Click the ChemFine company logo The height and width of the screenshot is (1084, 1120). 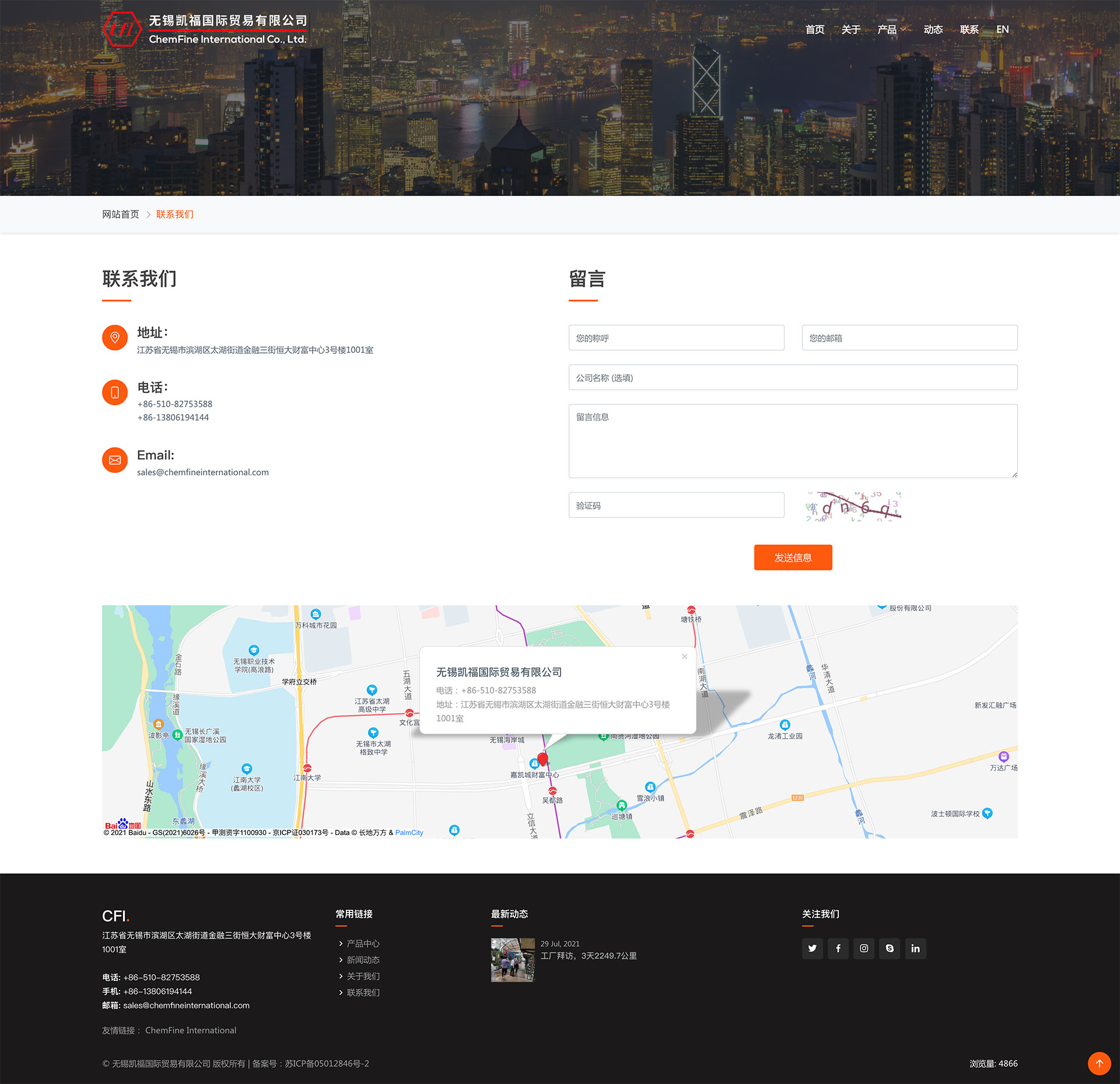pyautogui.click(x=204, y=29)
